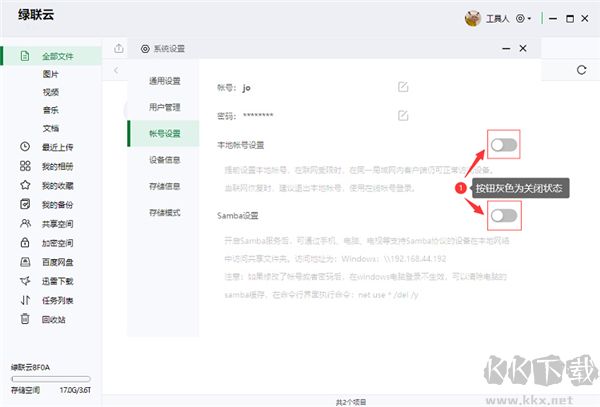This screenshot has height=407, width=600.
Task: Select the 视频 category
Action: tap(51, 92)
